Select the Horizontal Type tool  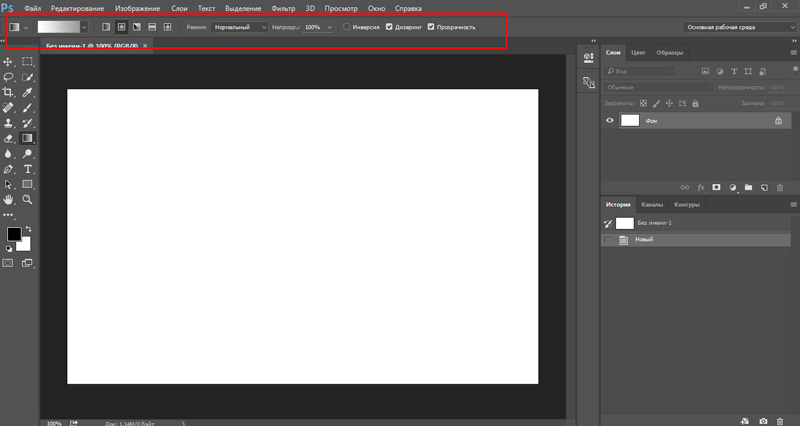[27, 169]
